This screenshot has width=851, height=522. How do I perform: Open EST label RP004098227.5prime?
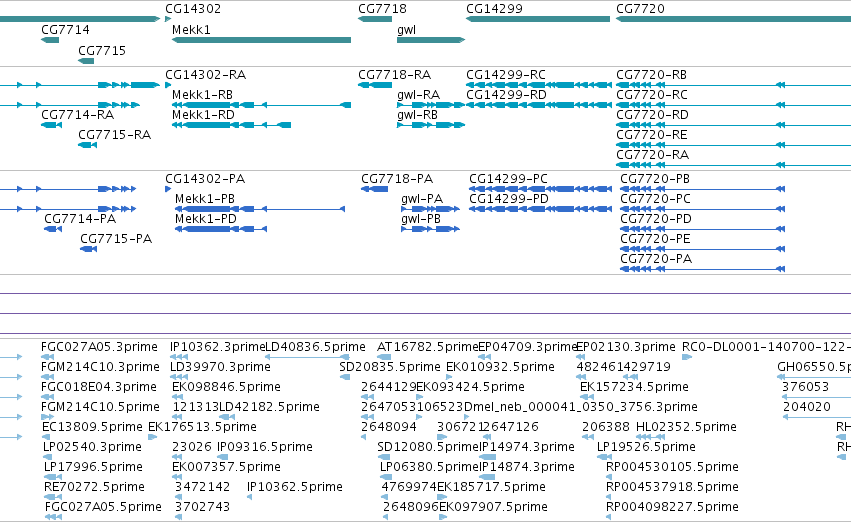[x=672, y=508]
